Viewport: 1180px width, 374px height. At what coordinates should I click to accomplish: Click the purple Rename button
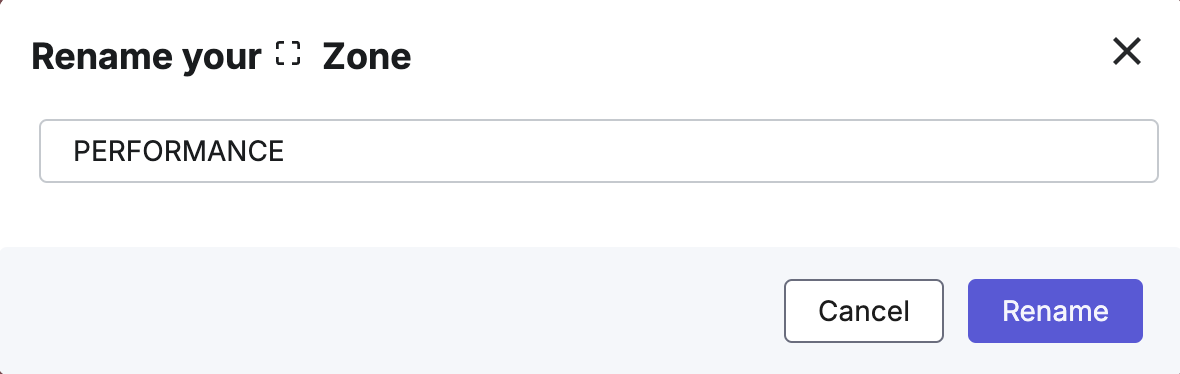1055,311
